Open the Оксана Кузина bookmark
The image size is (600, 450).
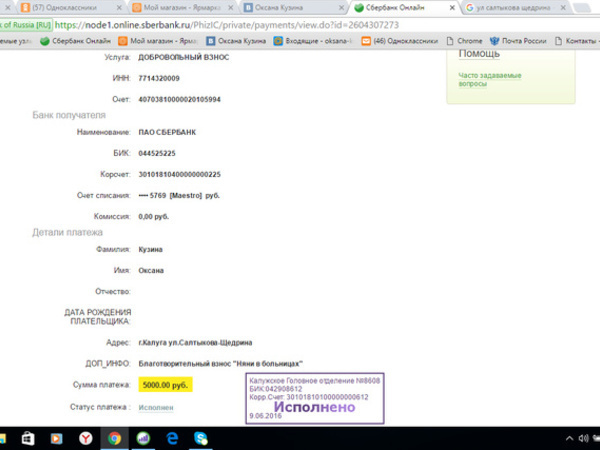(x=236, y=41)
